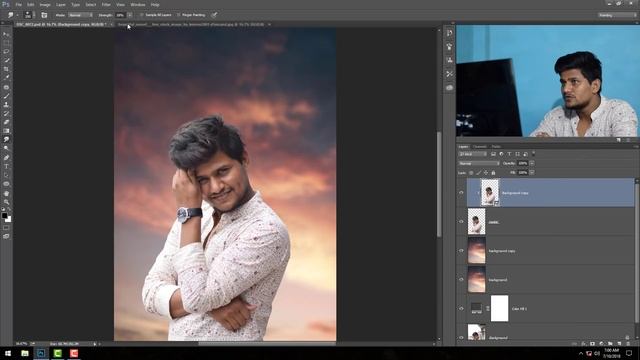Open the Strength slider arrow
Viewport: 640px width, 360px height.
point(130,15)
